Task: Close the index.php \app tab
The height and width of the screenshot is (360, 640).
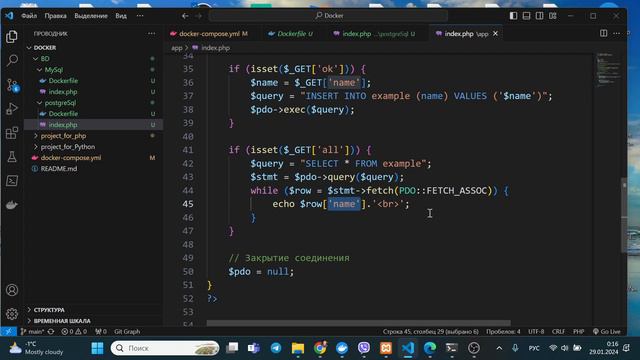Action: pyautogui.click(x=496, y=34)
